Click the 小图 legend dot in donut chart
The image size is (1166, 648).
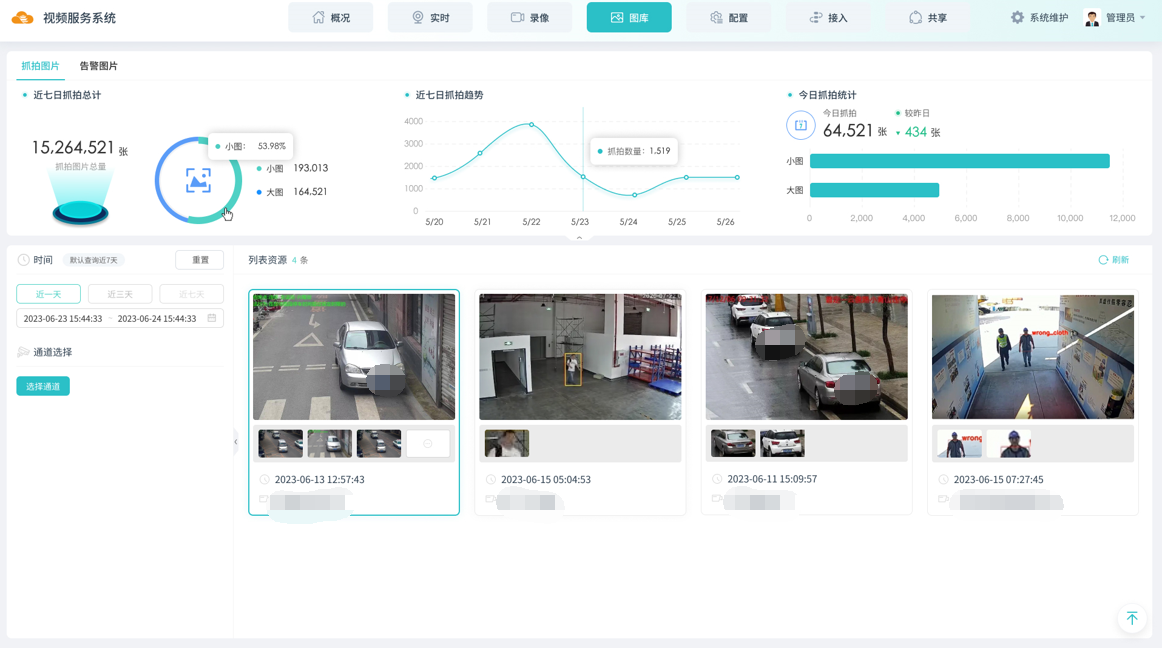(259, 168)
